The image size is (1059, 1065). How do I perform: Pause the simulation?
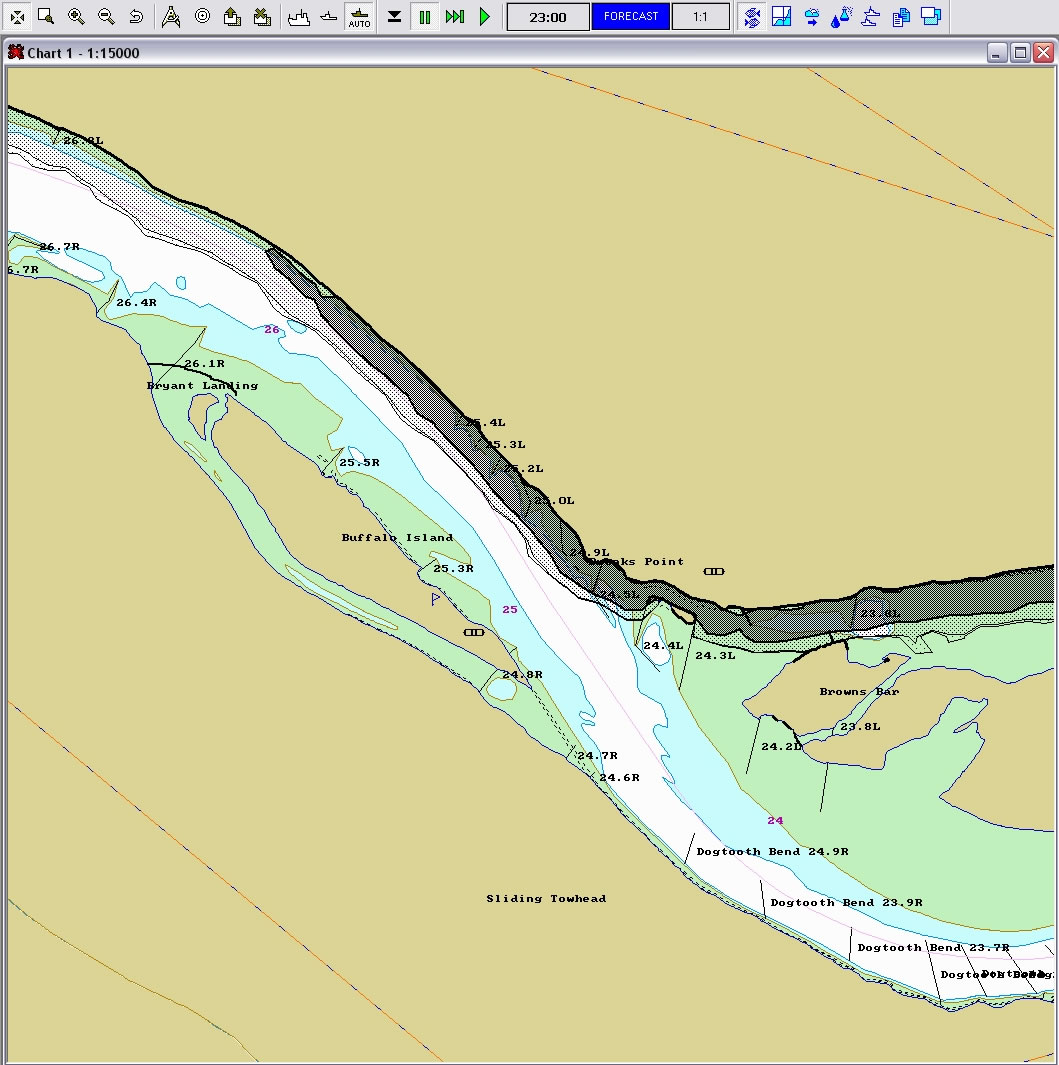[425, 16]
